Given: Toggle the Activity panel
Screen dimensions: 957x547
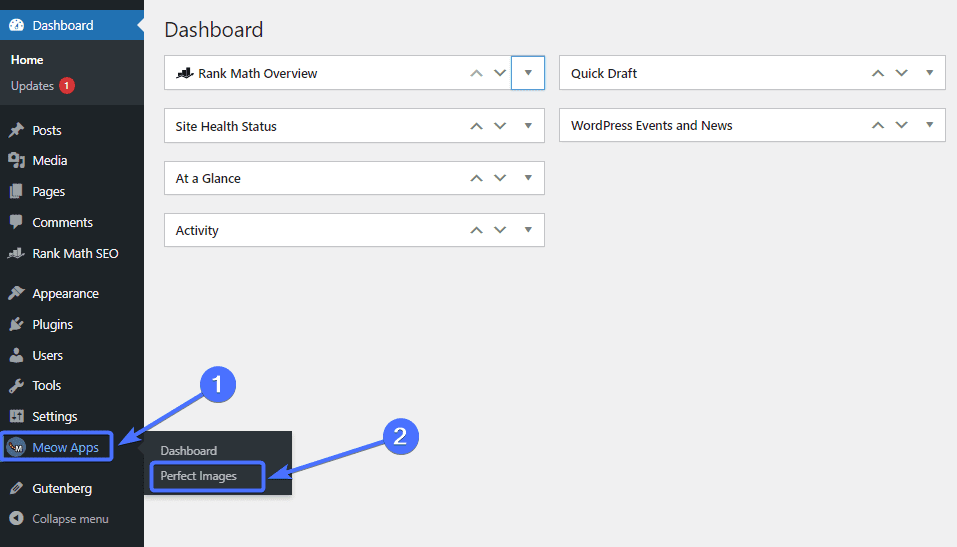Looking at the screenshot, I should [x=528, y=230].
